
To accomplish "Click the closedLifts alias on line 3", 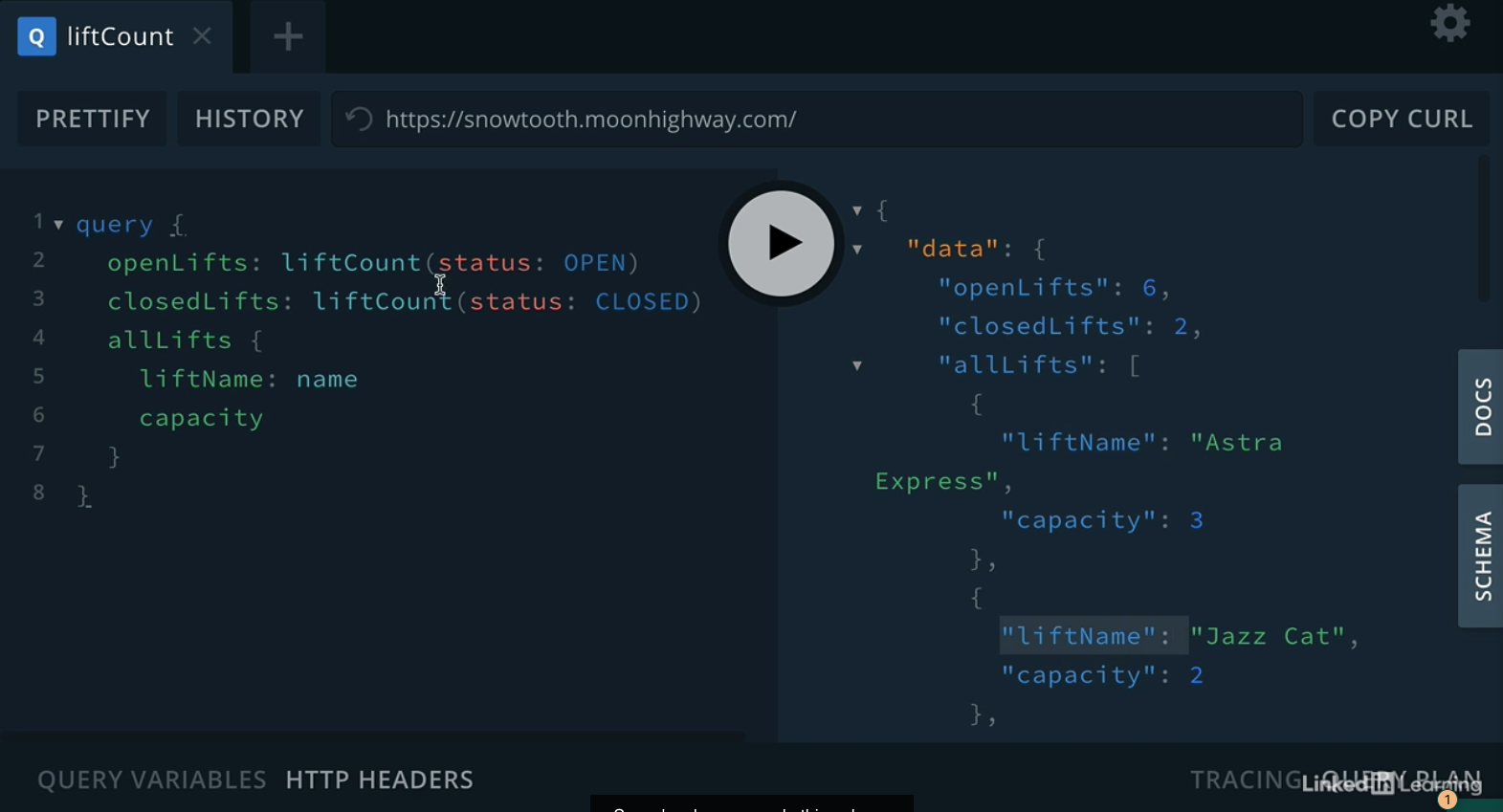I will tap(194, 301).
